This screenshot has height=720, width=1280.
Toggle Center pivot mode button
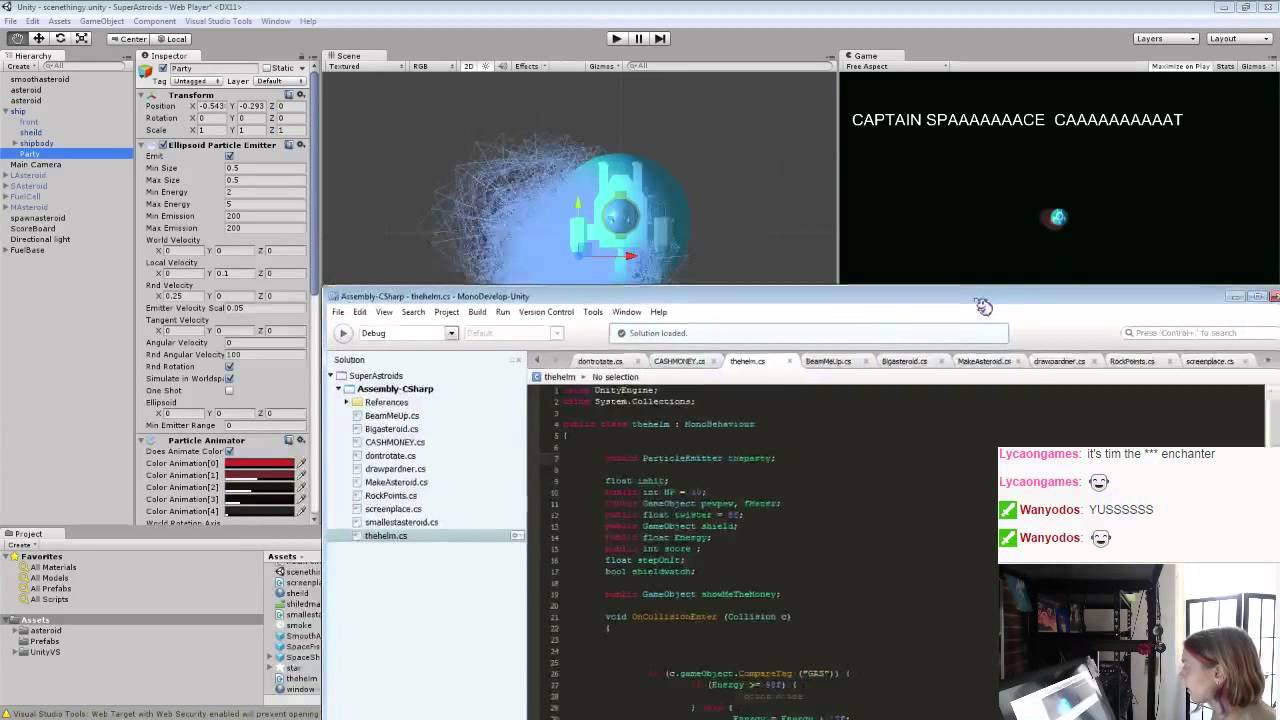click(128, 39)
